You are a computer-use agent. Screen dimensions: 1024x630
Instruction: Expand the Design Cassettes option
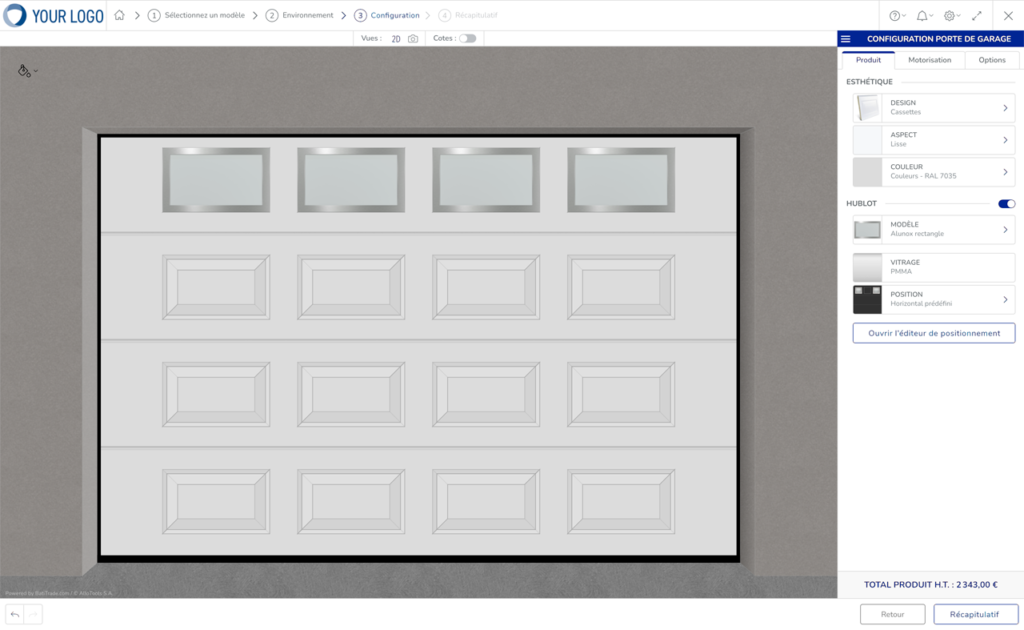point(933,108)
